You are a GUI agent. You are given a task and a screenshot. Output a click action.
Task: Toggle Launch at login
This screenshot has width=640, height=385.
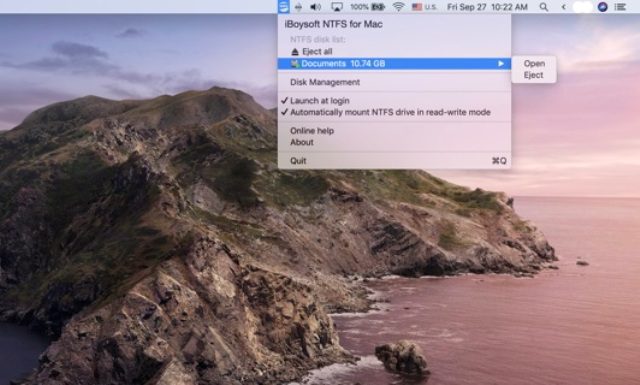coord(320,100)
